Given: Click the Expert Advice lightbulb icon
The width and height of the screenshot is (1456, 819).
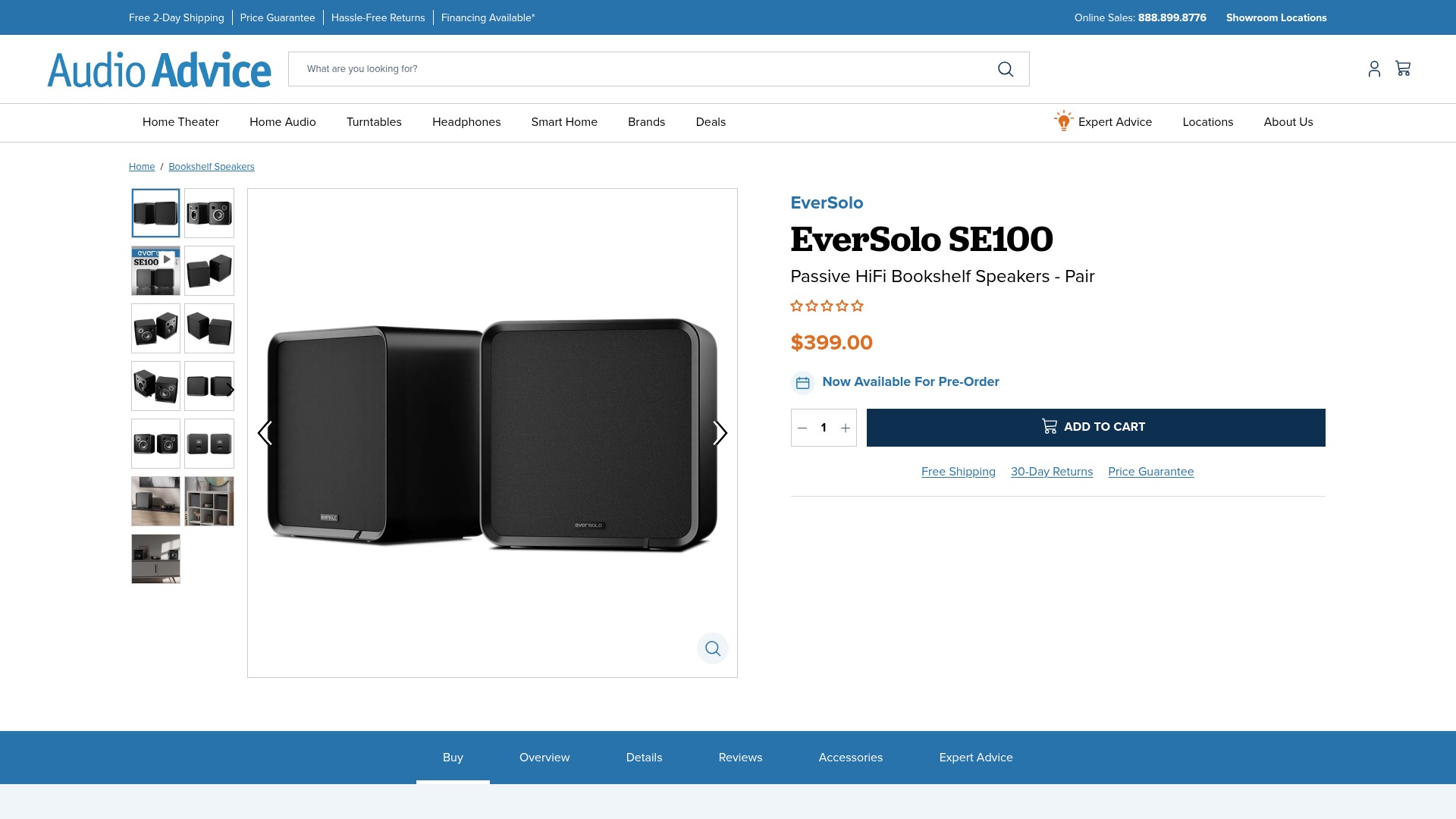Looking at the screenshot, I should pos(1064,121).
